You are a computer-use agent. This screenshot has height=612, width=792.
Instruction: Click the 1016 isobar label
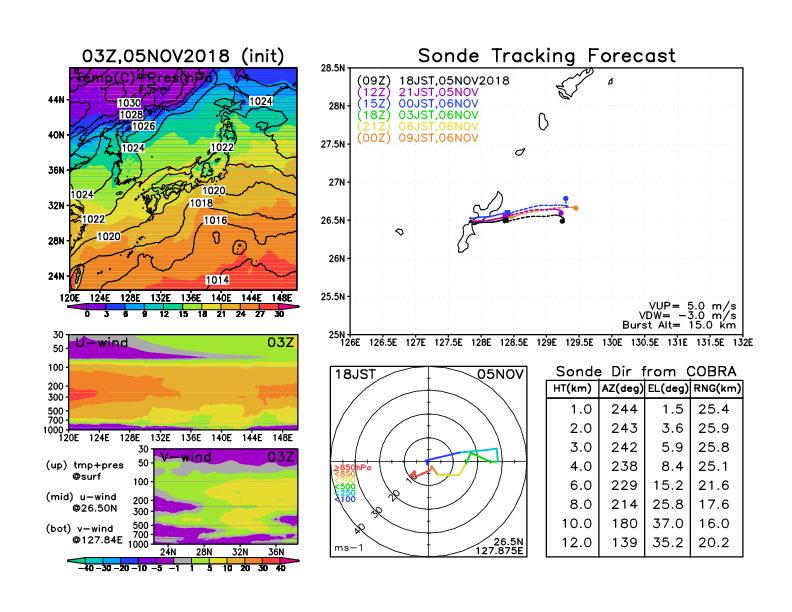pyautogui.click(x=215, y=220)
